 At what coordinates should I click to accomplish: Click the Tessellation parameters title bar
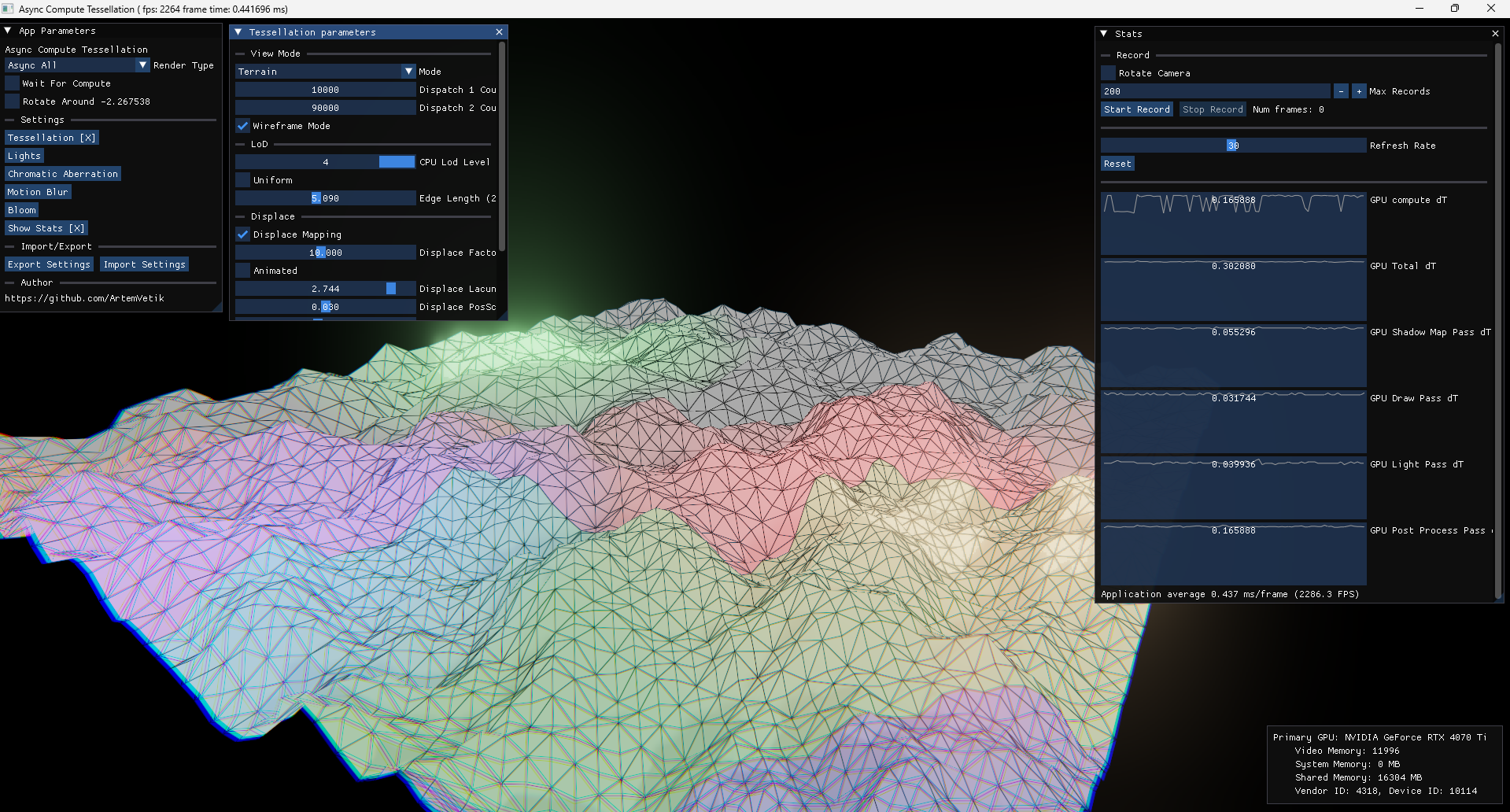368,32
